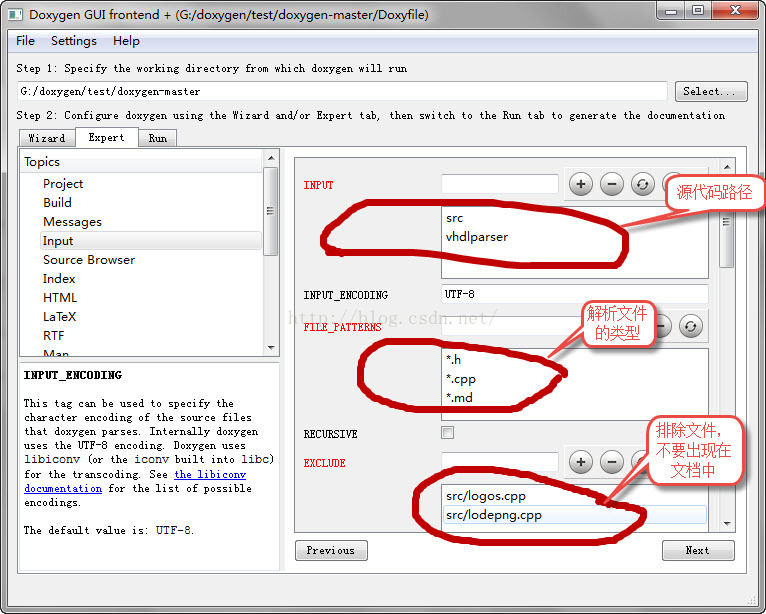Select the Source Browser topic
The image size is (766, 614).
89,260
